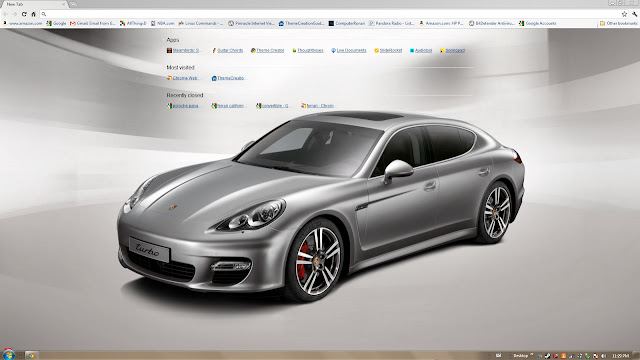Click the Audiotool app icon
Viewport: 640px width, 360px height.
[412, 50]
